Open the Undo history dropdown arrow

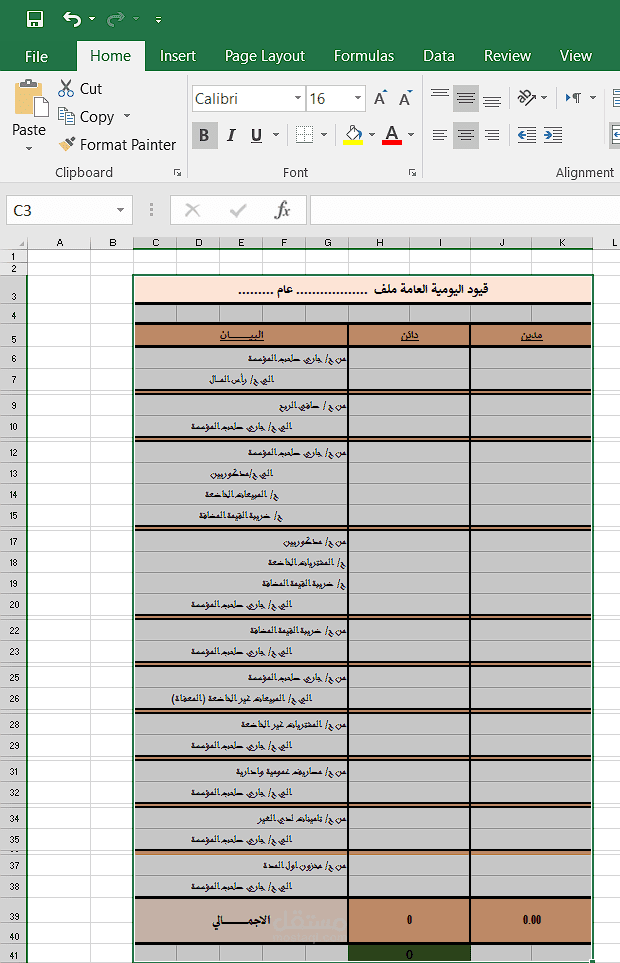pyautogui.click(x=92, y=20)
